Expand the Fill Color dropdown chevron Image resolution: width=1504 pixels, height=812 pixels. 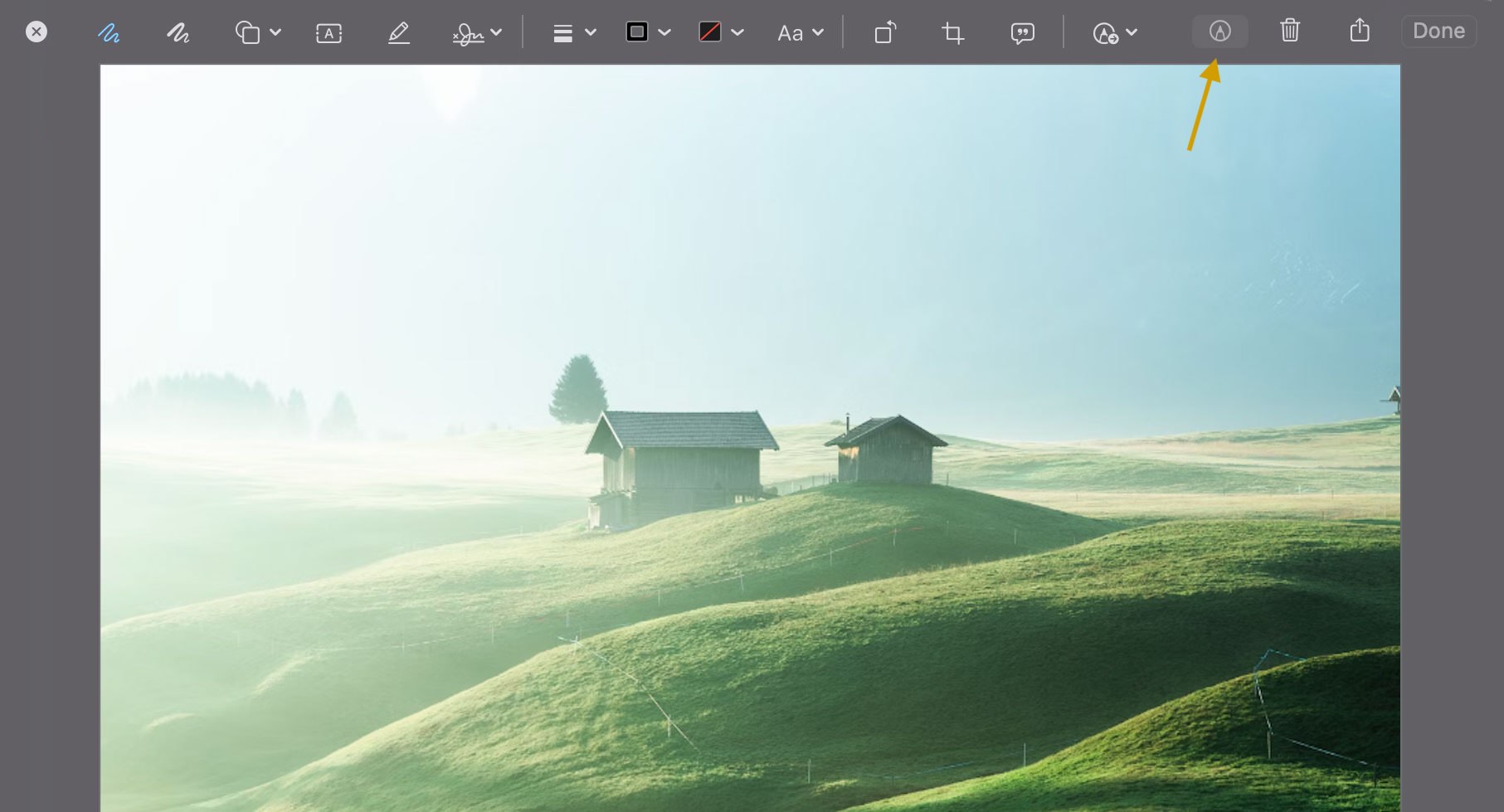[x=737, y=32]
